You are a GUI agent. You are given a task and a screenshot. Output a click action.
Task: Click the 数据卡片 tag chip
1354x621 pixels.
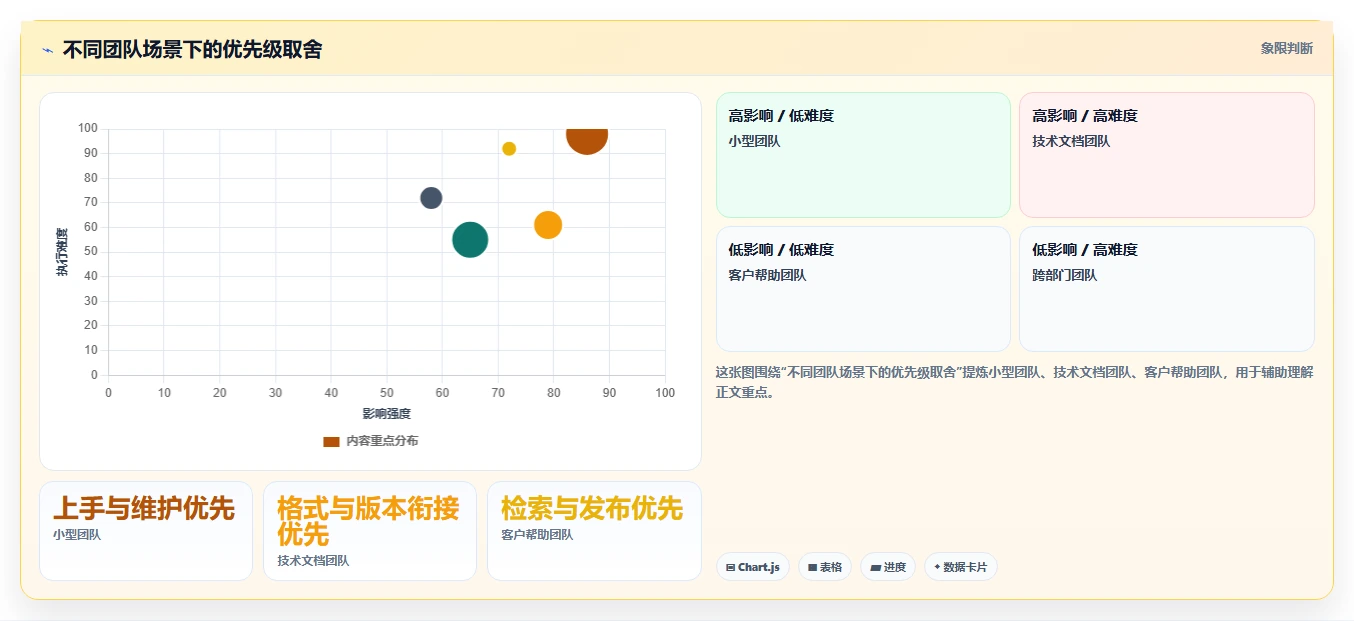point(960,567)
